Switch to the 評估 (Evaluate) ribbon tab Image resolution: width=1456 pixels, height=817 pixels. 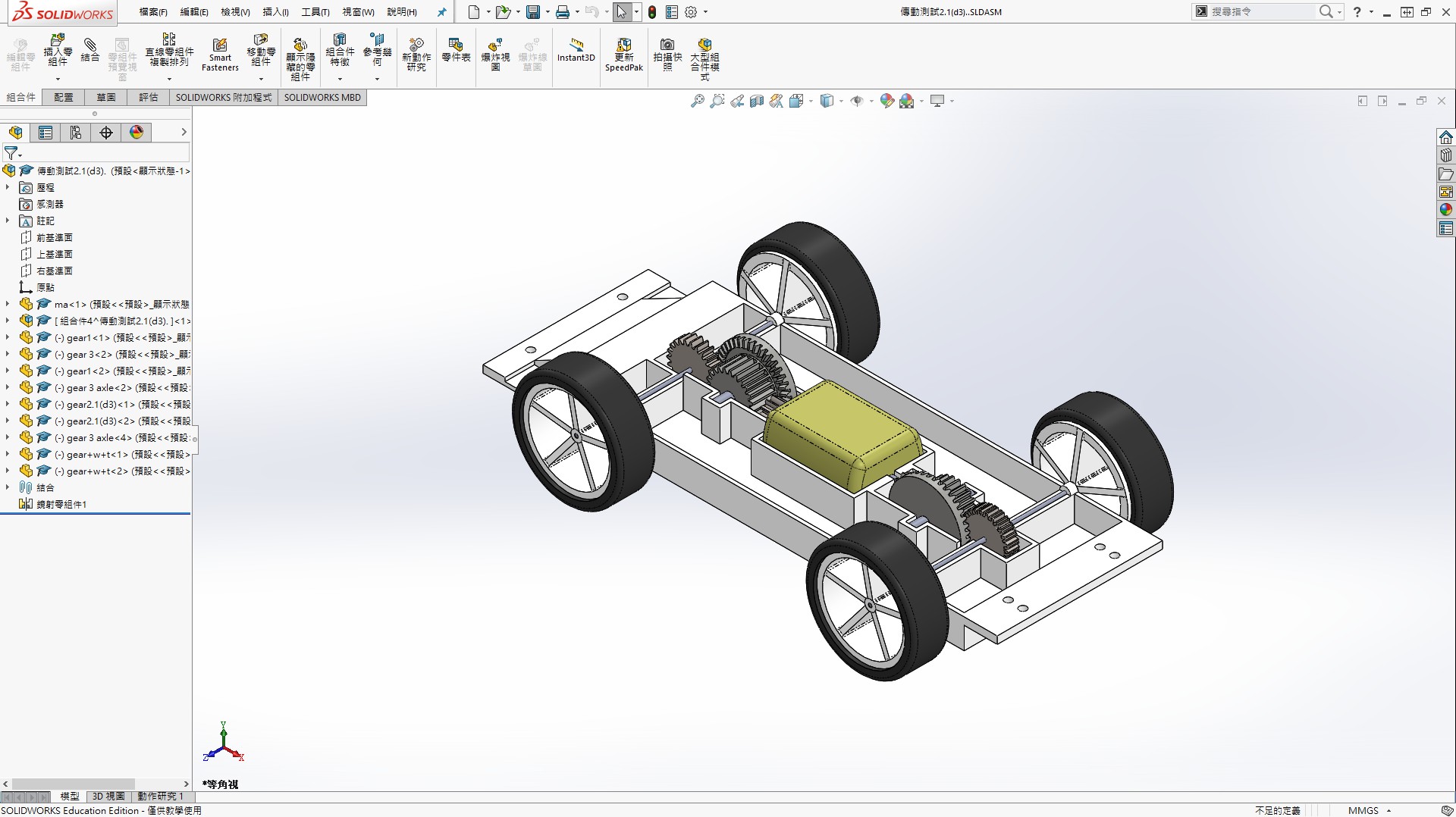coord(149,98)
